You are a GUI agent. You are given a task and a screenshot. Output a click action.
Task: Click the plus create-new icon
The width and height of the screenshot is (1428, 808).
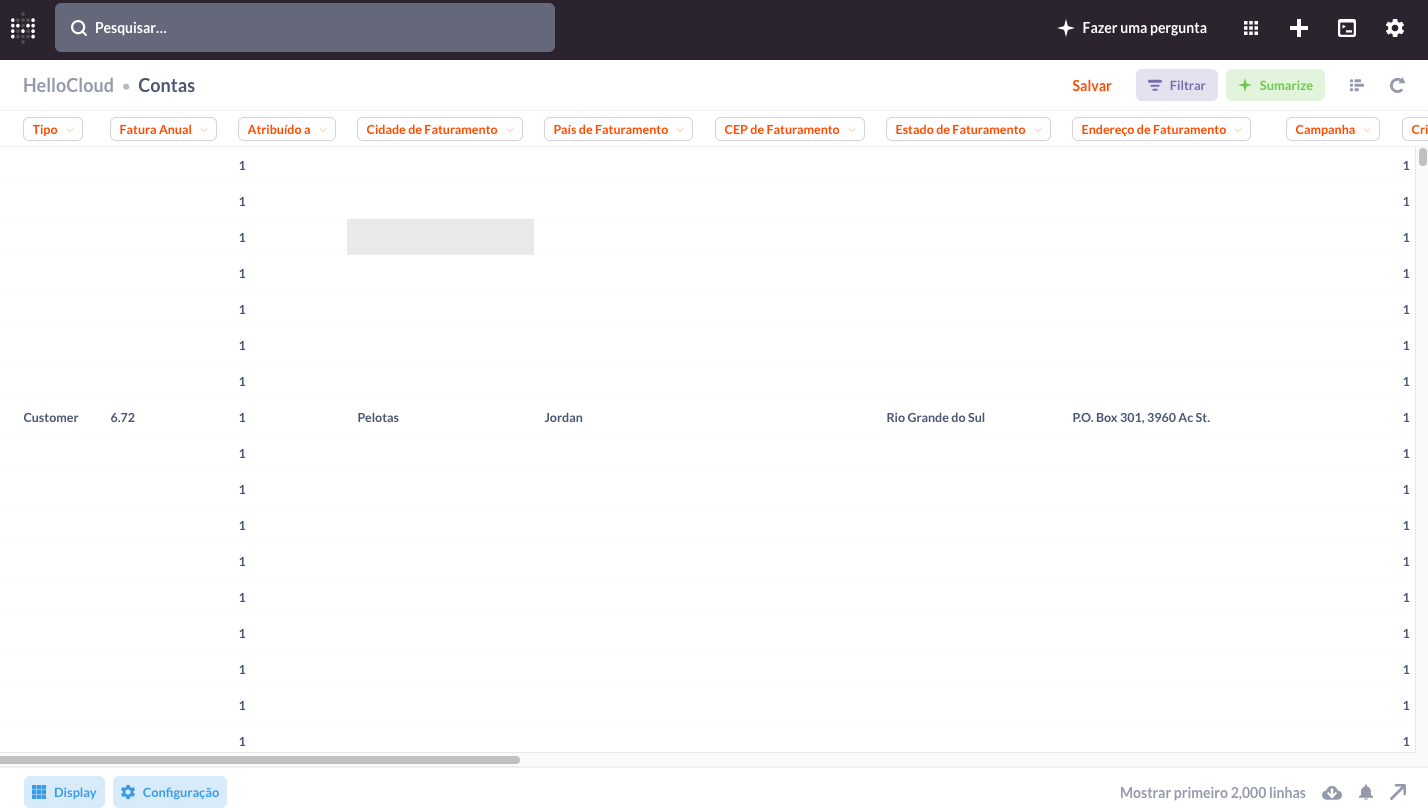(x=1299, y=28)
